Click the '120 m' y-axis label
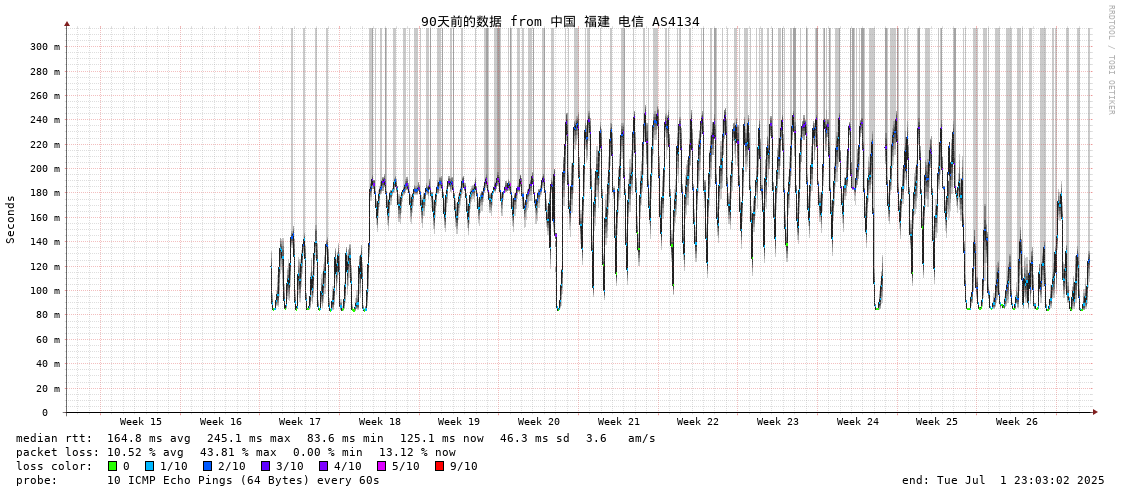Screen dimensions: 1121x494 point(44,267)
